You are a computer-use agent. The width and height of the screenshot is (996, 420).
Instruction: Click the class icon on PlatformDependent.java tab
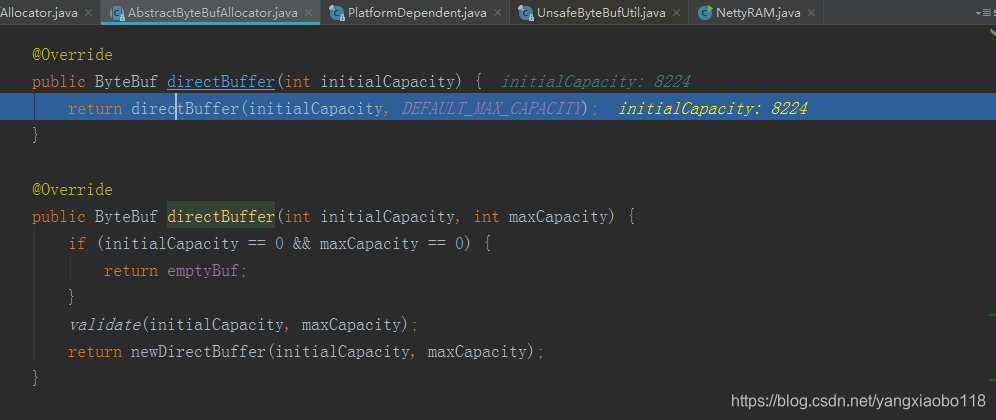[x=337, y=13]
